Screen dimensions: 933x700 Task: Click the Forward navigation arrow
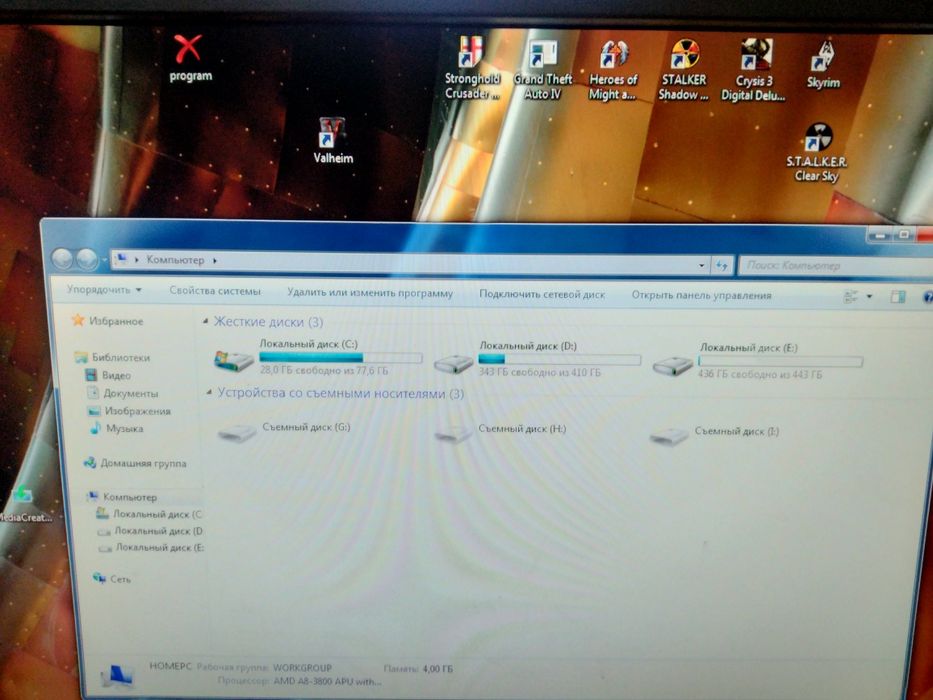tap(87, 259)
